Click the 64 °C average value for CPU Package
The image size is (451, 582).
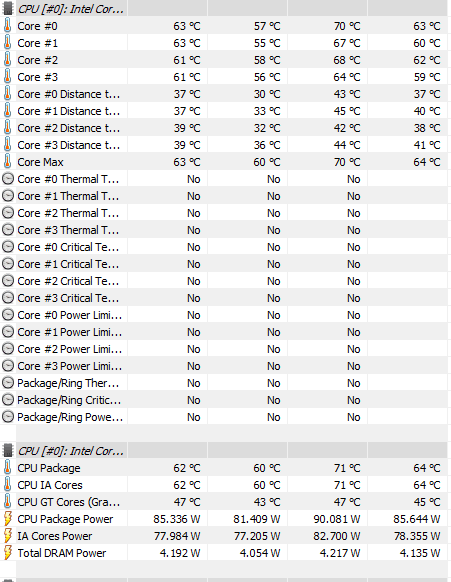click(x=427, y=468)
